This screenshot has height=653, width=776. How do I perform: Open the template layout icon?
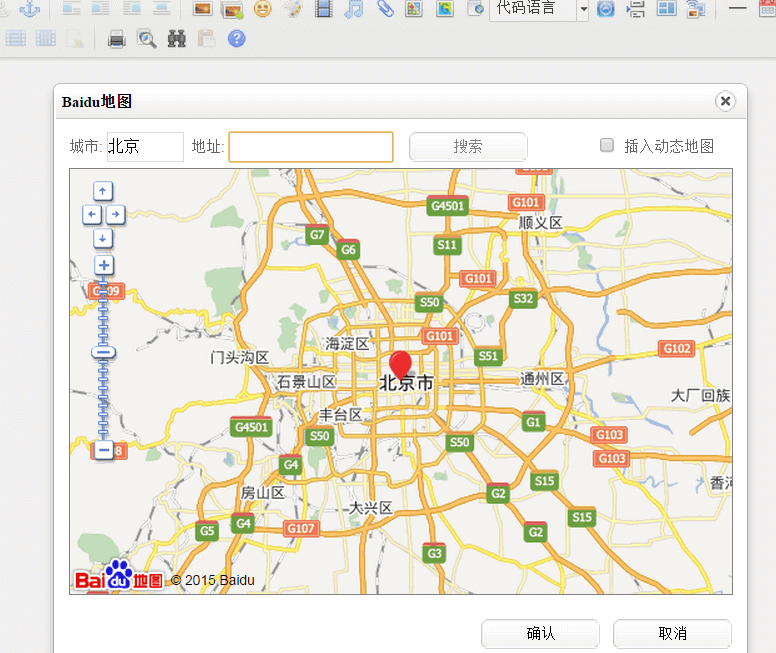click(666, 8)
